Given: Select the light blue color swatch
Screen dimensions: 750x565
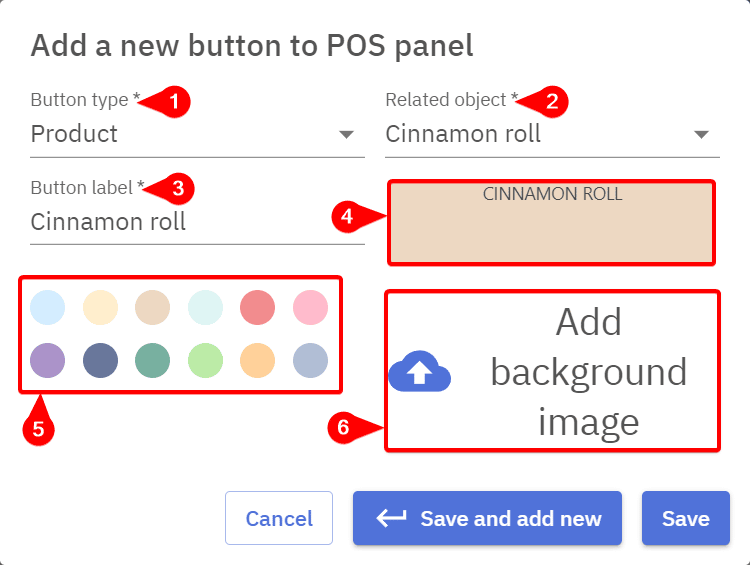Looking at the screenshot, I should [48, 307].
